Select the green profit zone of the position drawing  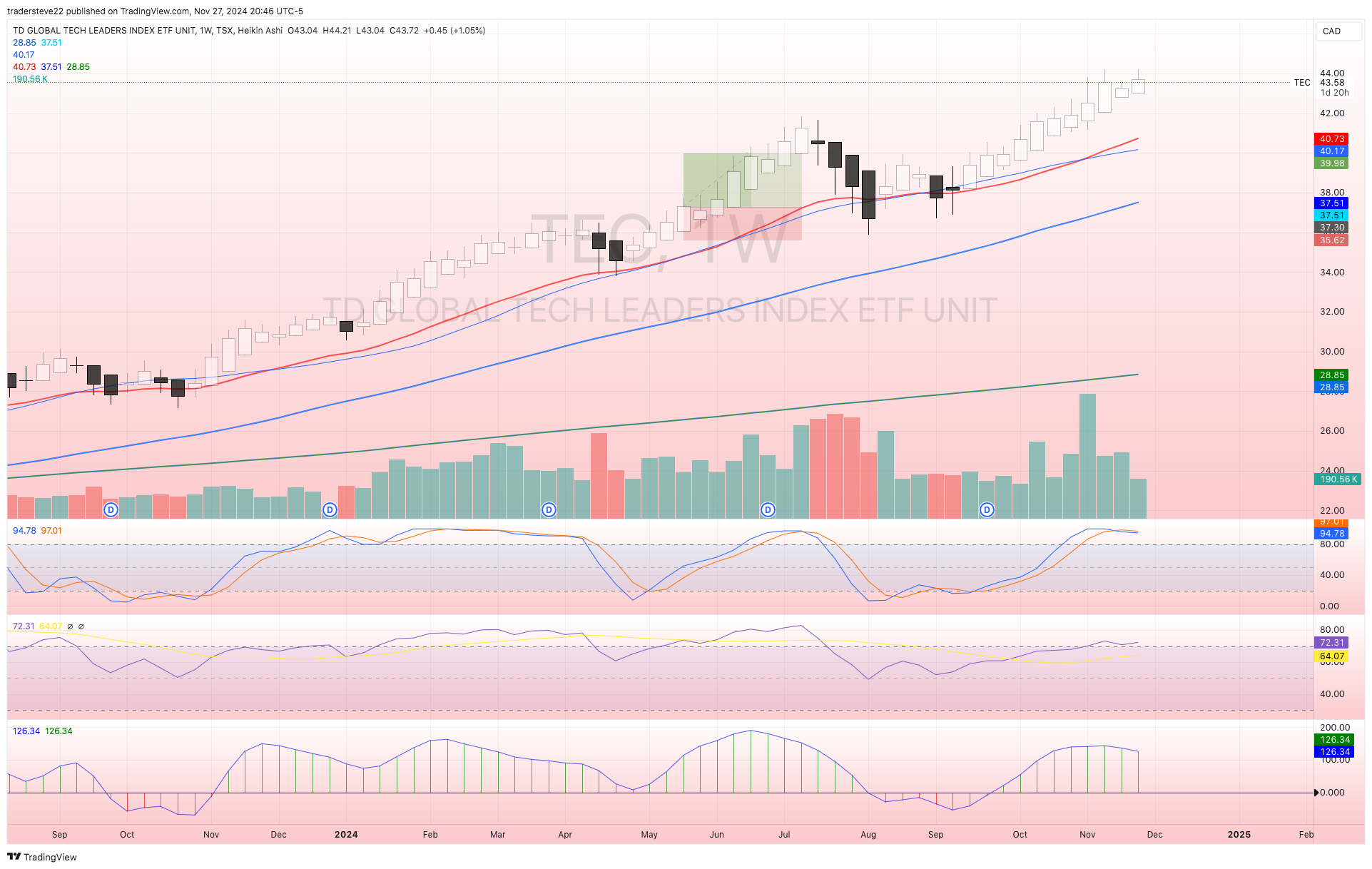[x=742, y=180]
